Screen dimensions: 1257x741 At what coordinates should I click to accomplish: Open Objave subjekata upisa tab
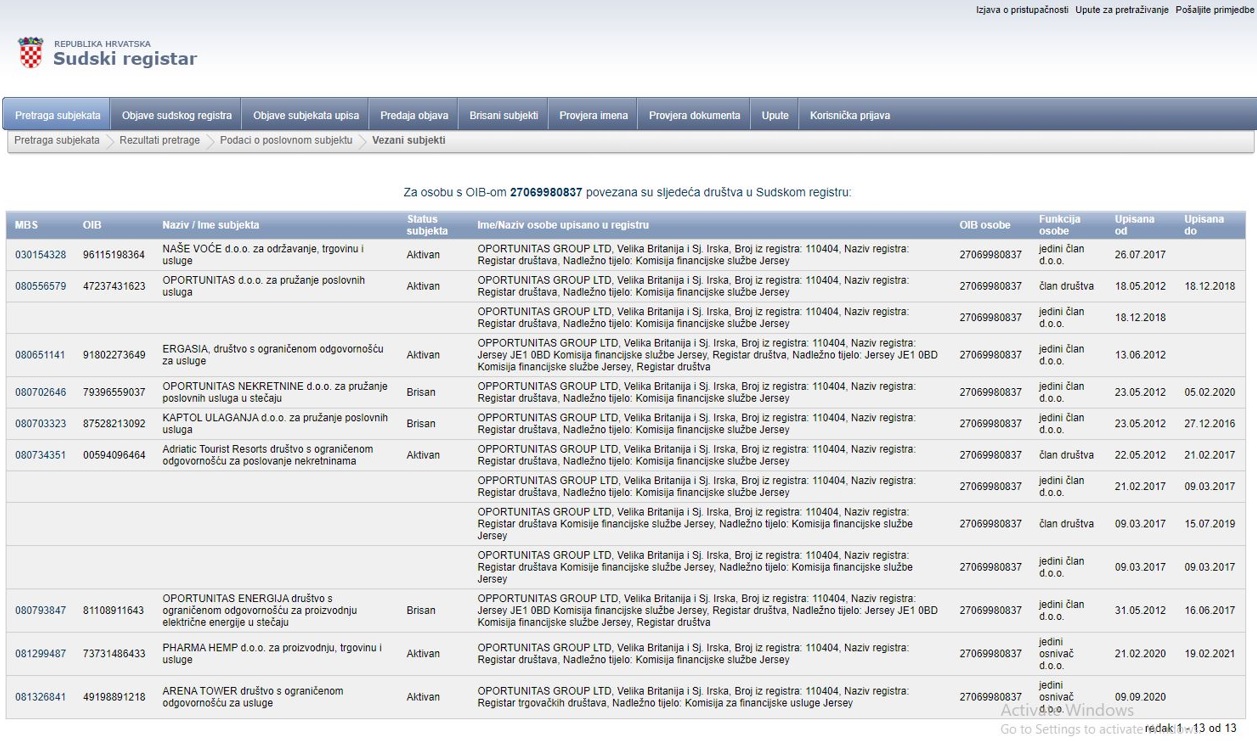(305, 115)
